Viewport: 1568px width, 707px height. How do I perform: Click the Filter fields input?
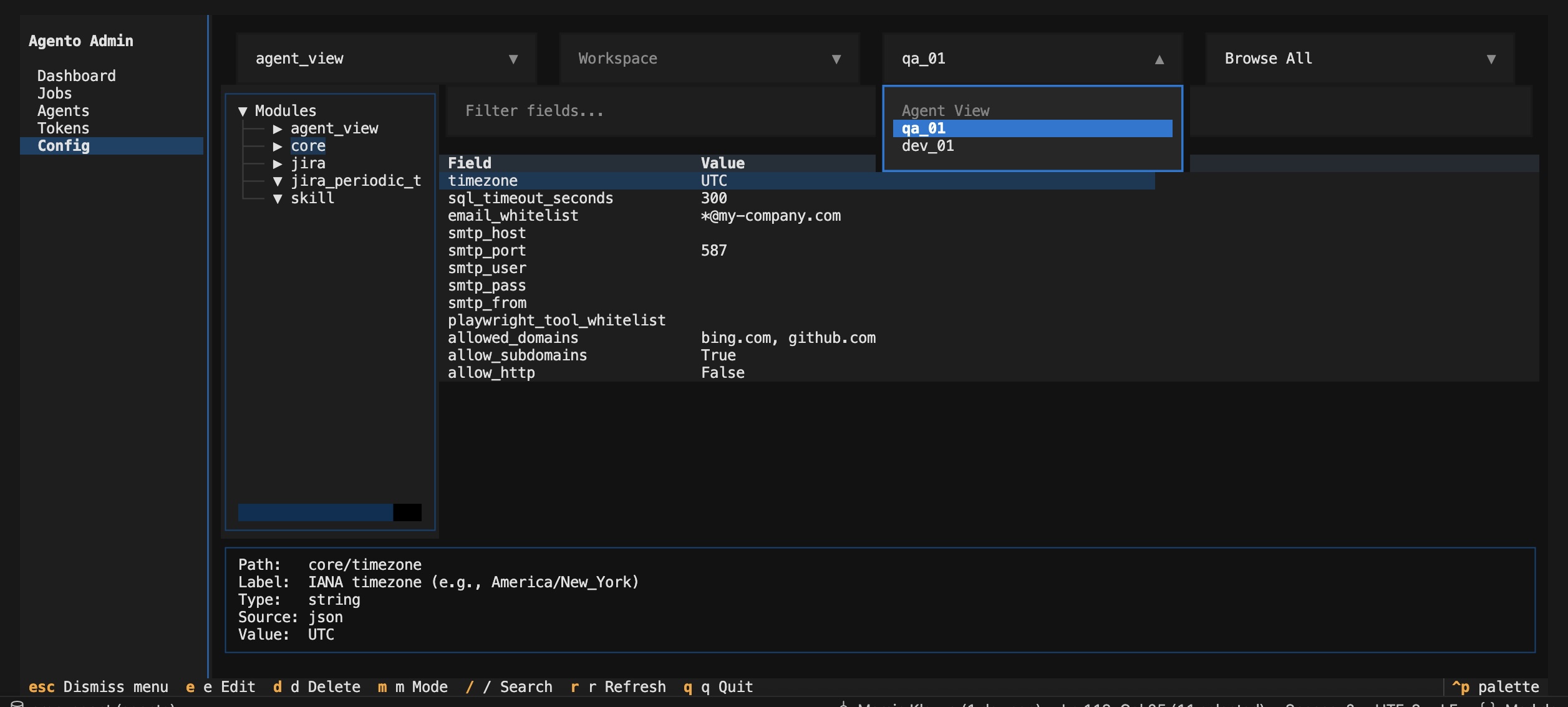point(661,111)
